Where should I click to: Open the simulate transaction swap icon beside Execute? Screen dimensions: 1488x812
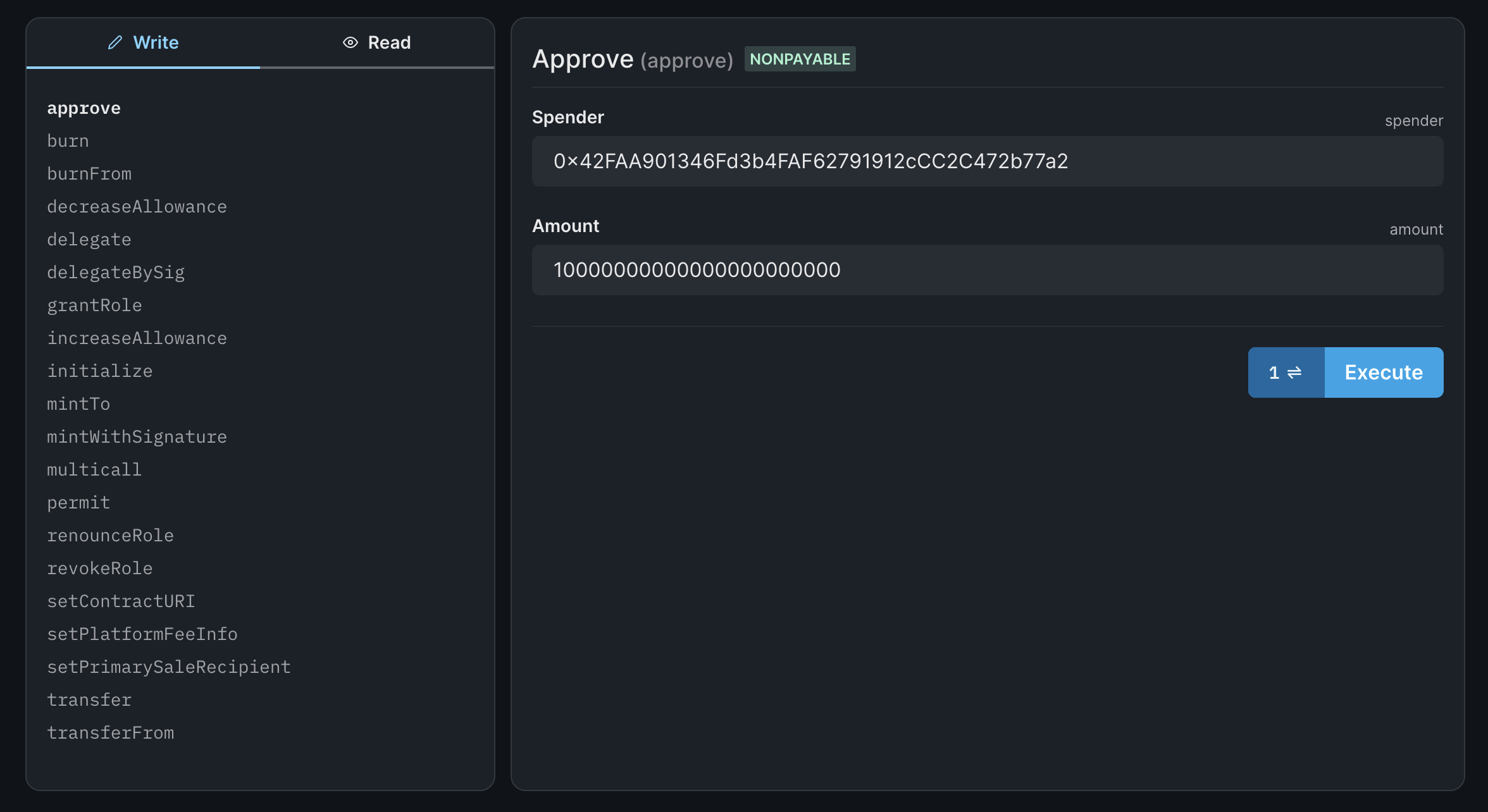pyautogui.click(x=1286, y=372)
